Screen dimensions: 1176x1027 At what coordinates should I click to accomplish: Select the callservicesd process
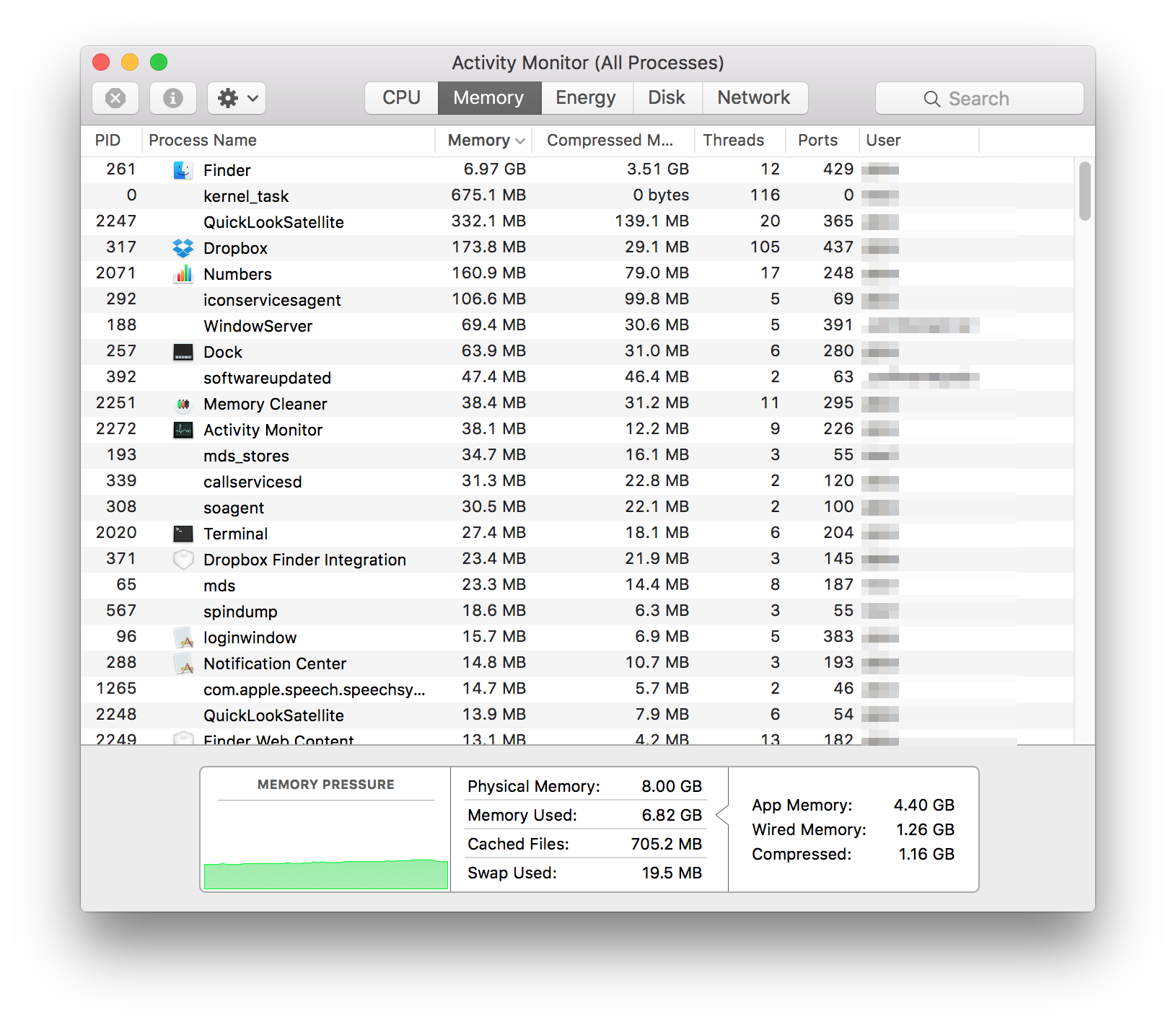(577, 482)
